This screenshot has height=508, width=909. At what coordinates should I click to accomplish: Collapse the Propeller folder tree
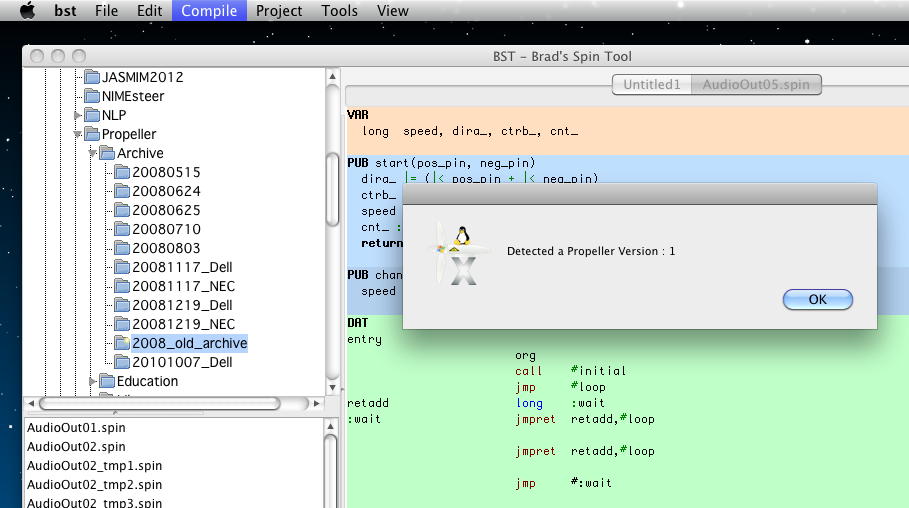tap(77, 134)
